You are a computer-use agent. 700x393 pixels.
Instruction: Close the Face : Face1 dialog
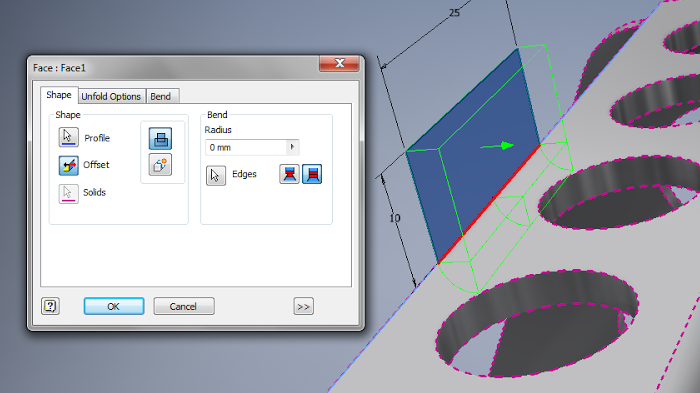coord(339,63)
